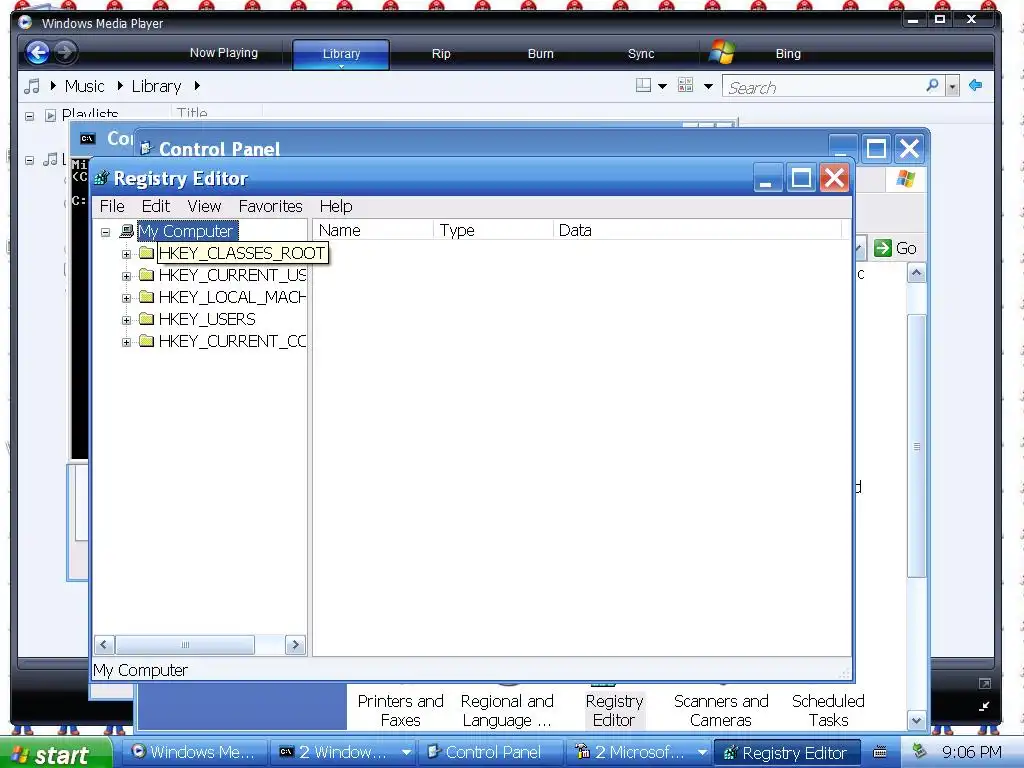Screen dimensions: 1024x768
Task: Click the Name column header
Action: point(373,230)
